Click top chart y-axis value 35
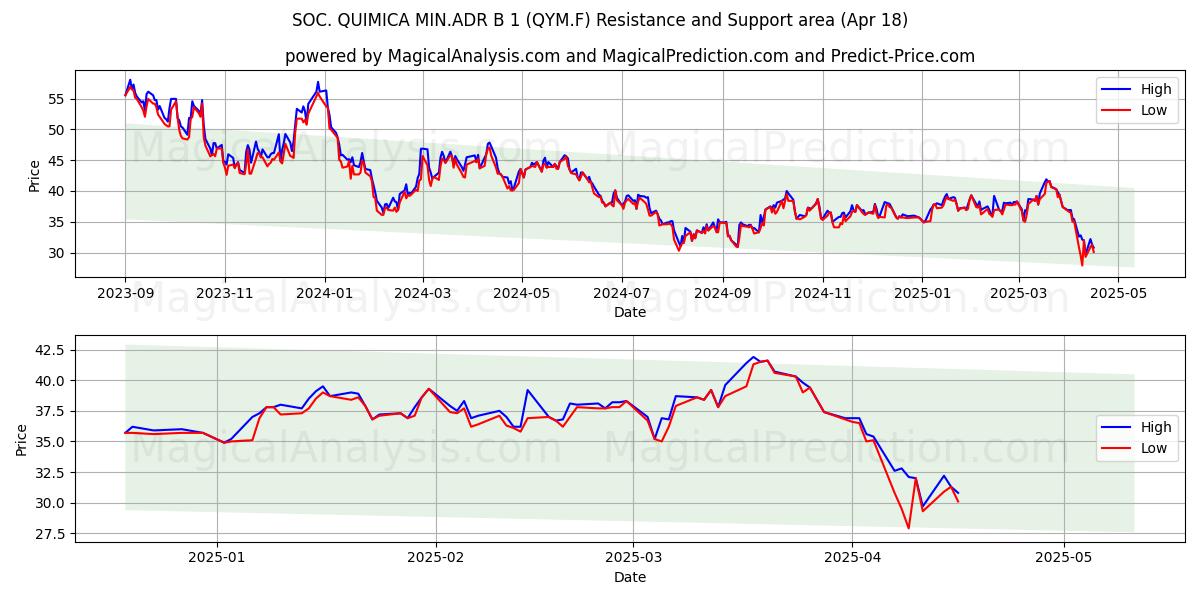Viewport: 1200px width, 600px height. pyautogui.click(x=59, y=223)
